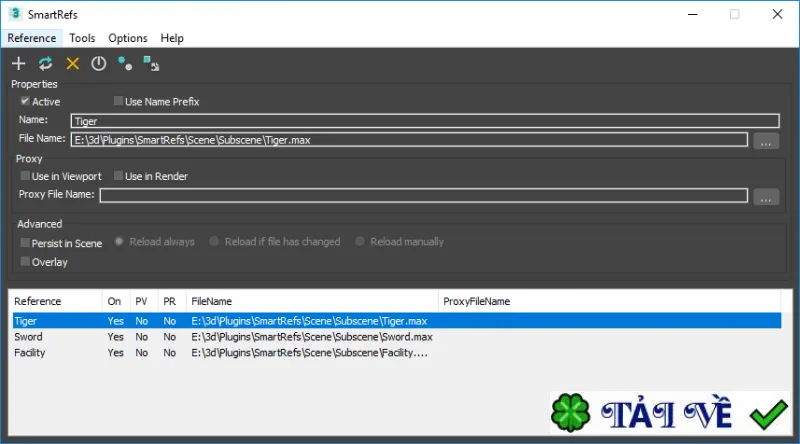Enable proxy Use in Viewport checkbox
The height and width of the screenshot is (444, 800).
[x=24, y=176]
